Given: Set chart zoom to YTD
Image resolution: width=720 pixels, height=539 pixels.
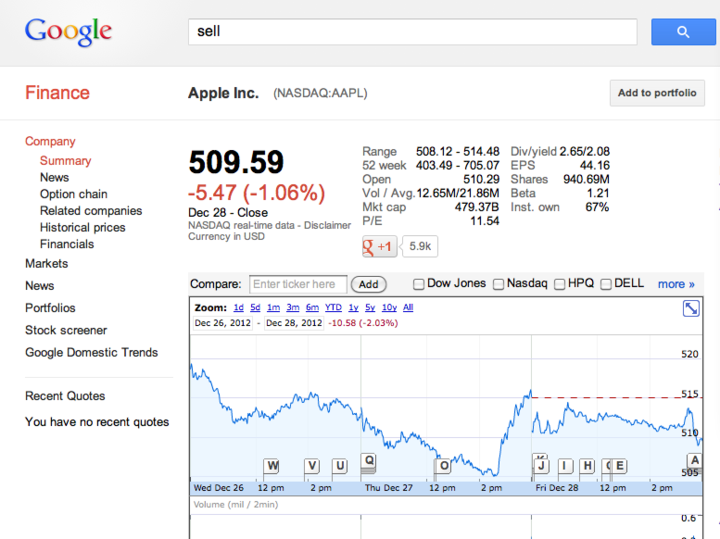Looking at the screenshot, I should [x=333, y=308].
